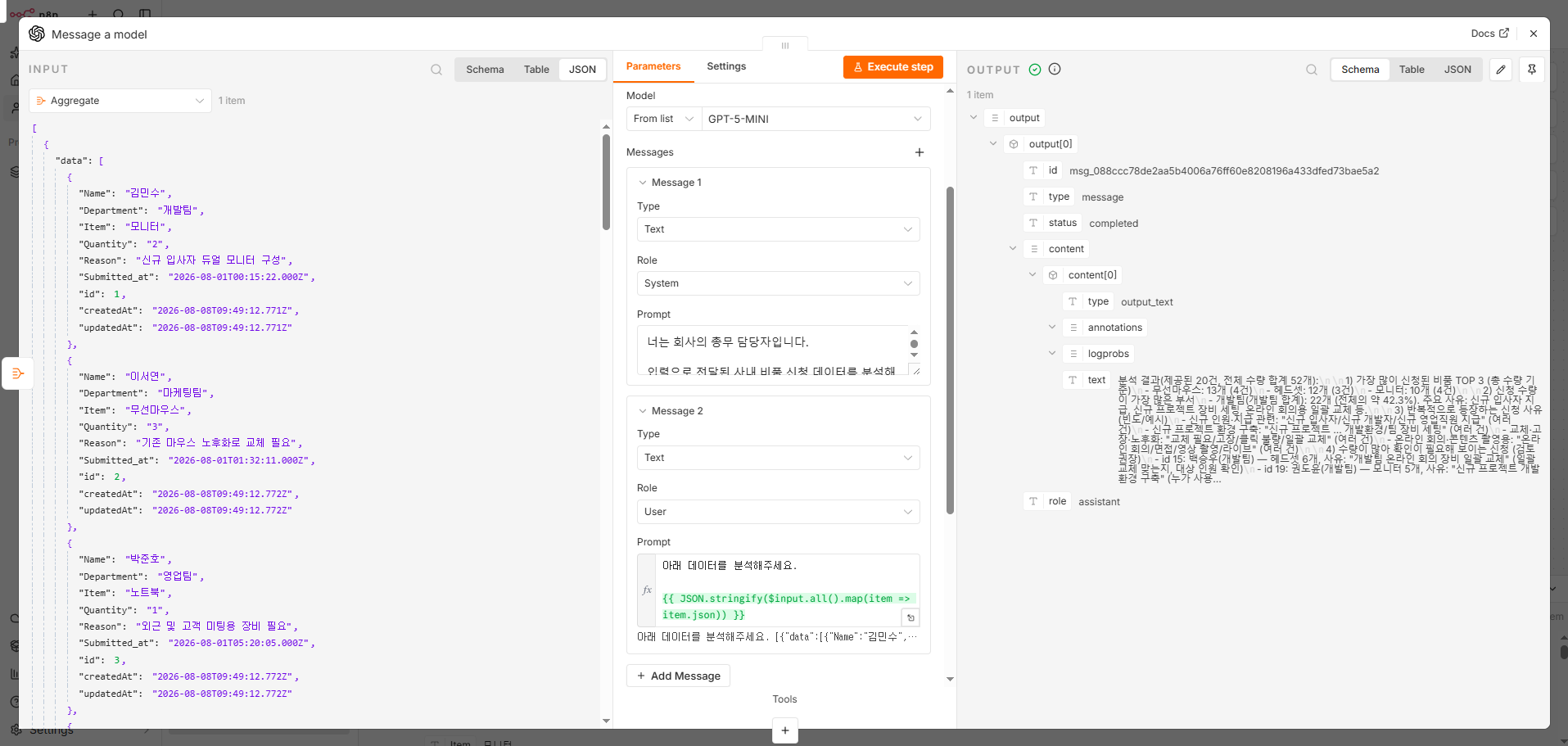Collapse the content node

[1013, 249]
